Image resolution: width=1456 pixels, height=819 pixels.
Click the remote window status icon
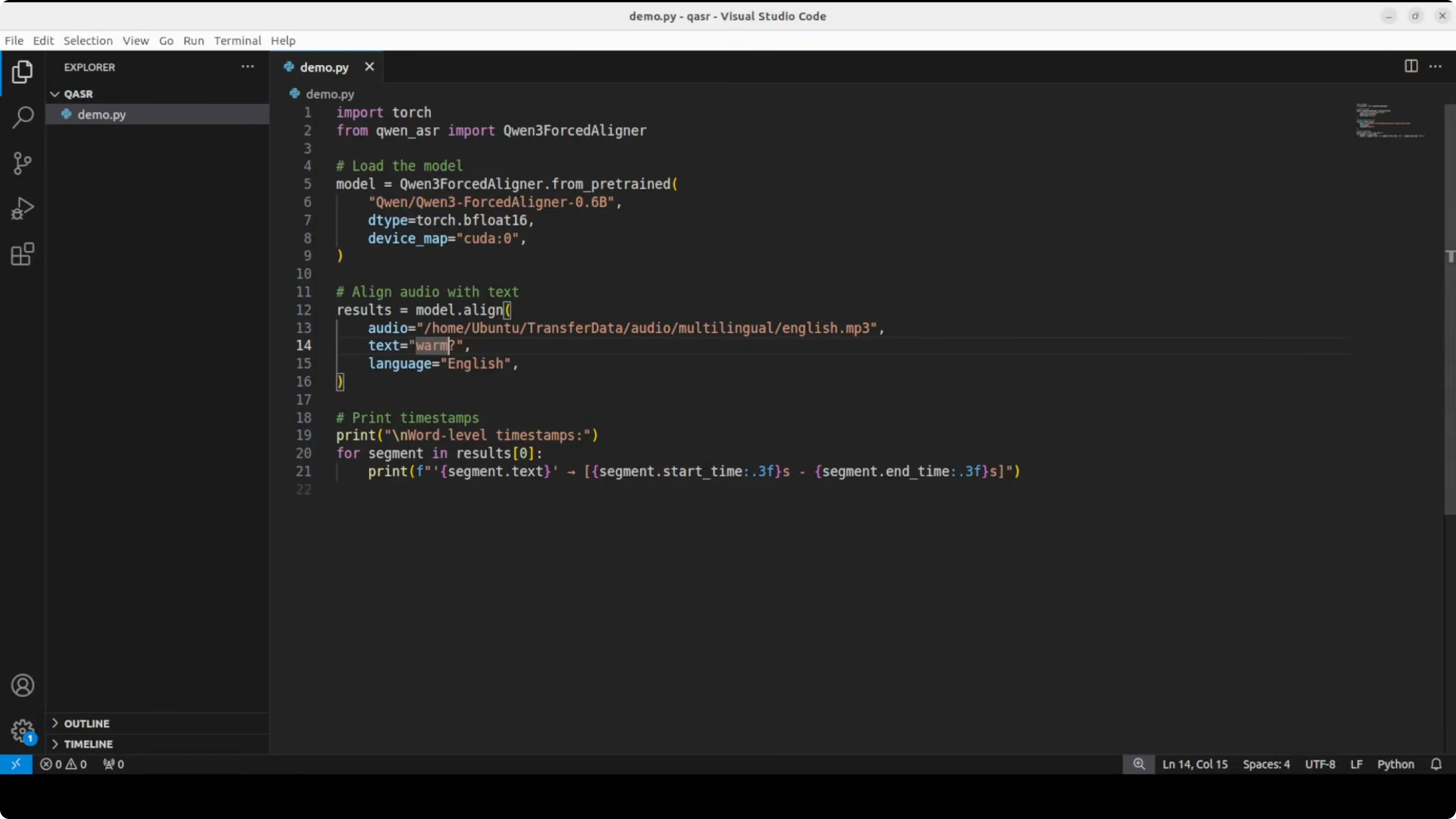[16, 764]
